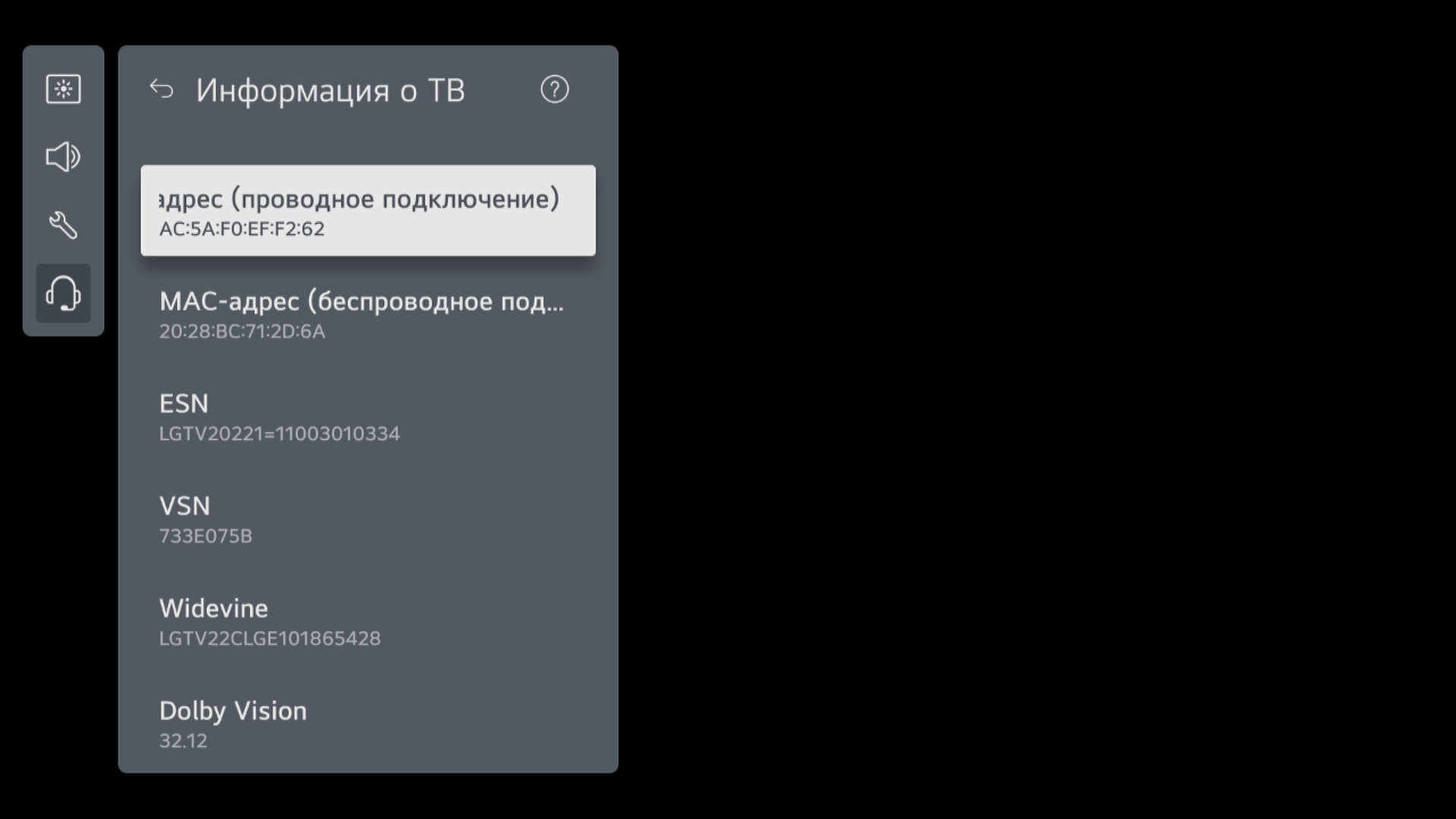Click the wired MAC value AC:5A:F0:EF:F2:62
The height and width of the screenshot is (819, 1456).
[242, 229]
